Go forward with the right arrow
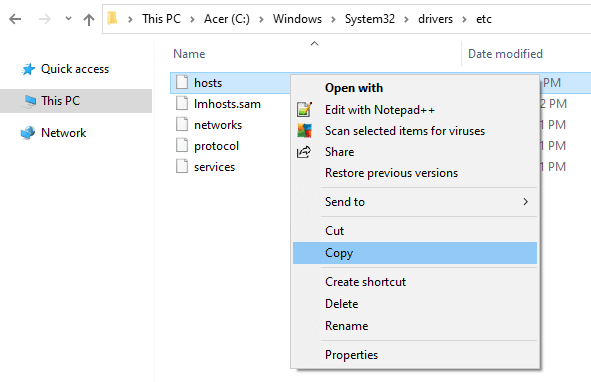This screenshot has width=591, height=382. click(x=45, y=19)
